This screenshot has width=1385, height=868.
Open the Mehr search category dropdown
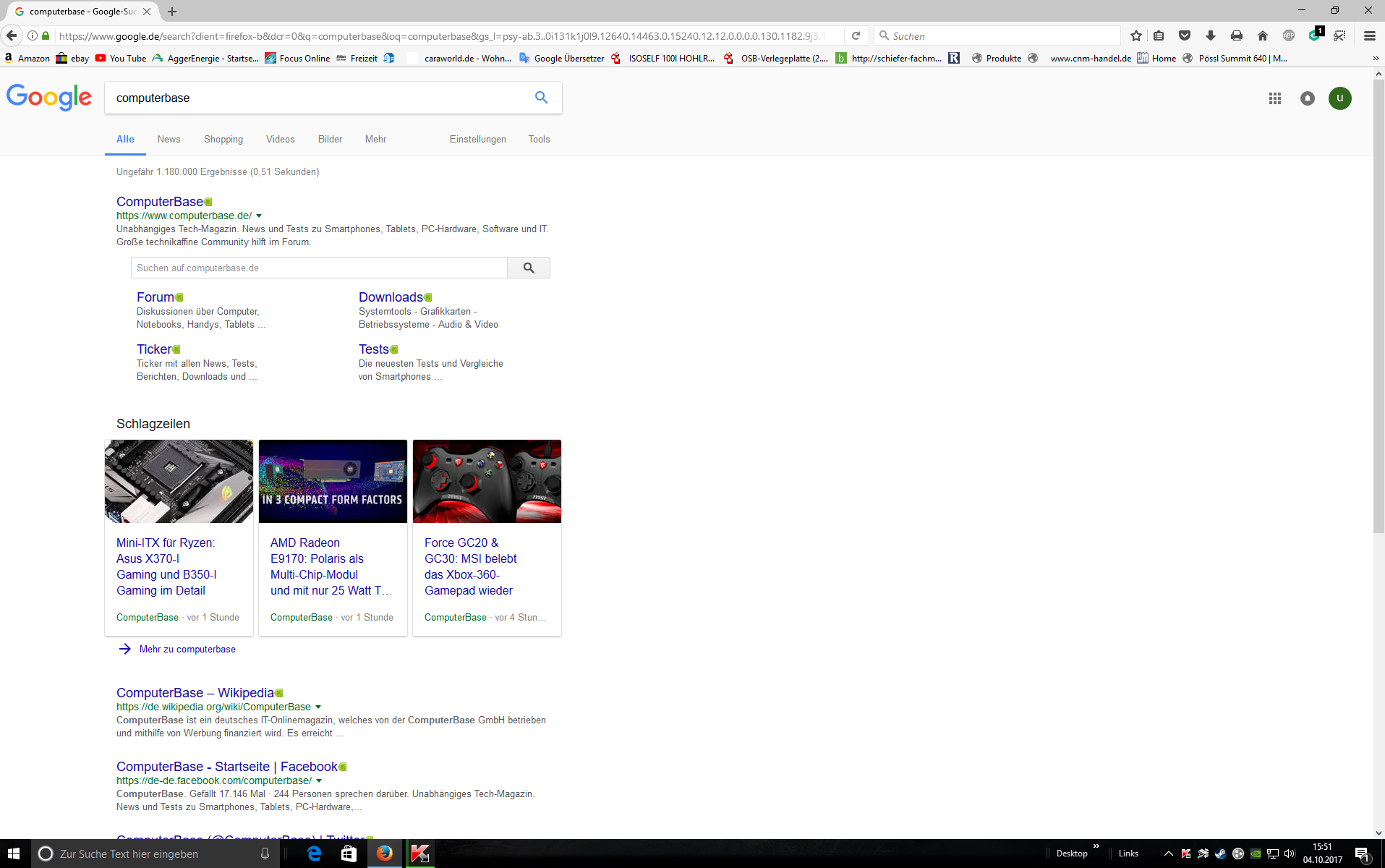coord(375,139)
